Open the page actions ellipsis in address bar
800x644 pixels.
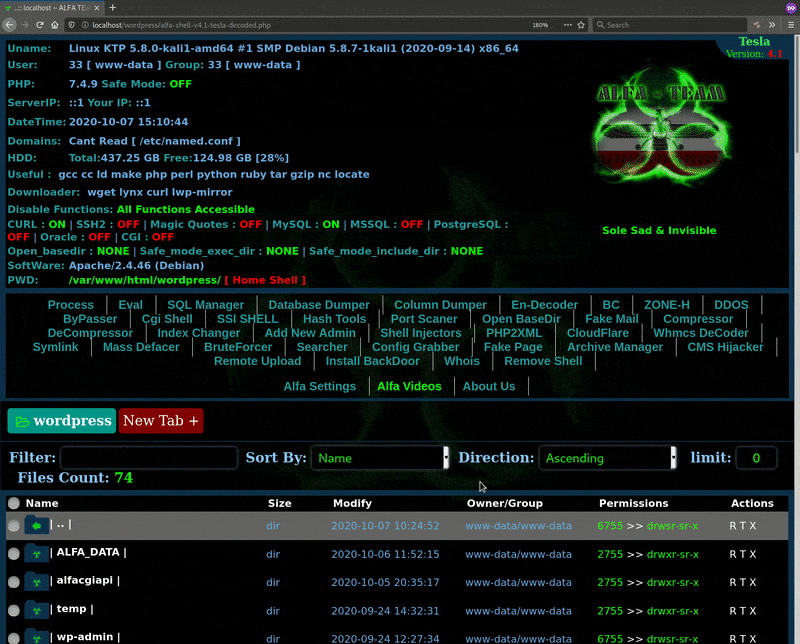(x=567, y=26)
